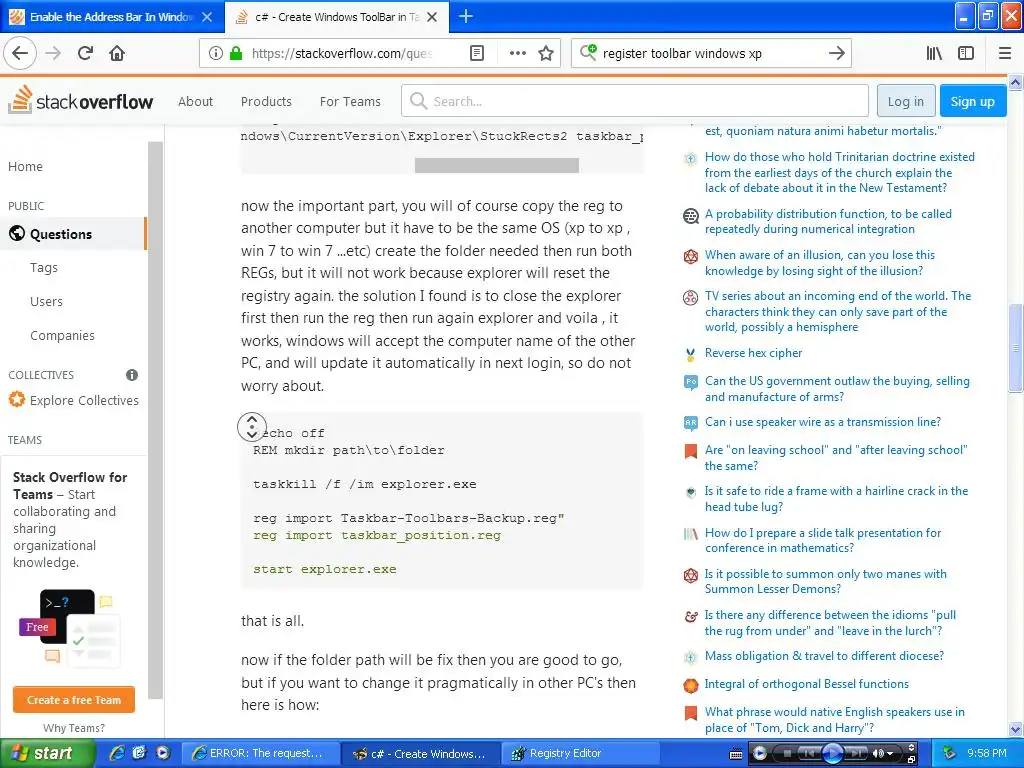The image size is (1024, 768).
Task: Click Create a free Team button
Action: point(74,699)
